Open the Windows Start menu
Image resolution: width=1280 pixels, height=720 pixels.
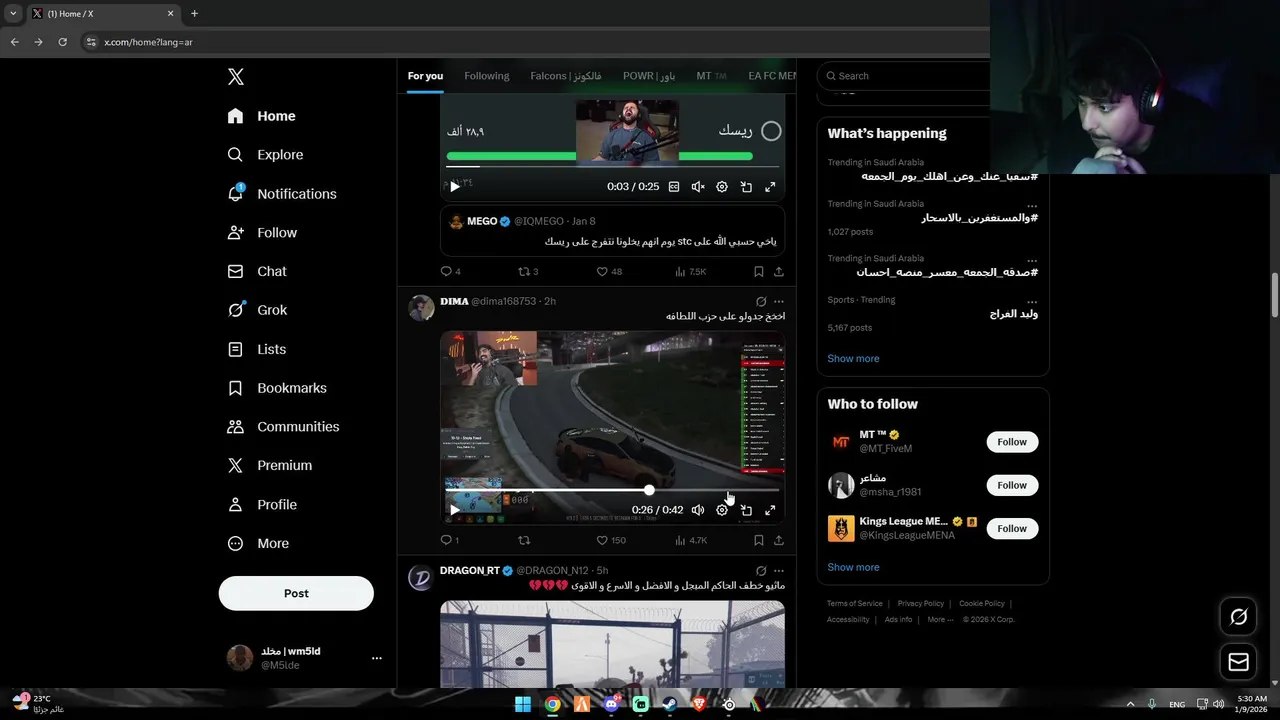(523, 704)
